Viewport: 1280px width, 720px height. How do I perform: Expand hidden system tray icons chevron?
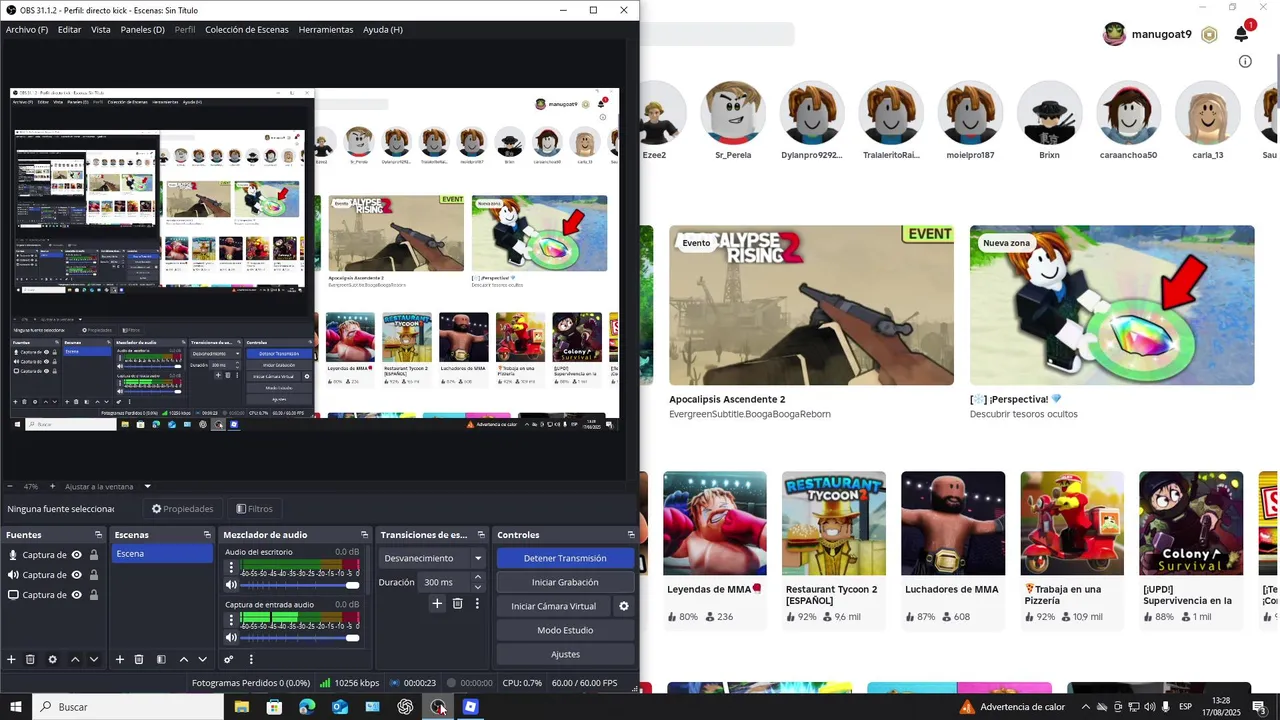click(1086, 707)
